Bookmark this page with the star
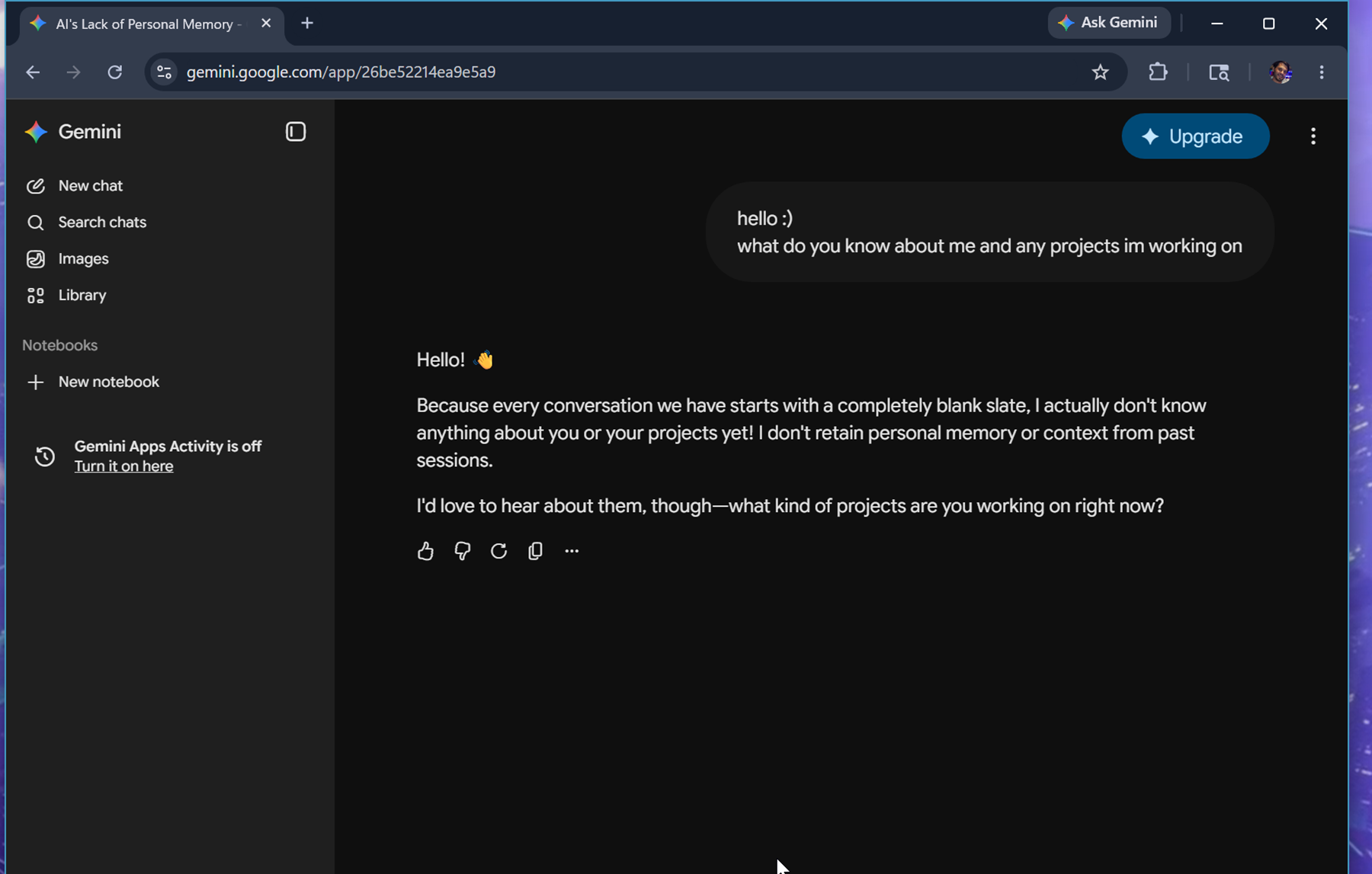The height and width of the screenshot is (874, 1372). pos(1100,72)
